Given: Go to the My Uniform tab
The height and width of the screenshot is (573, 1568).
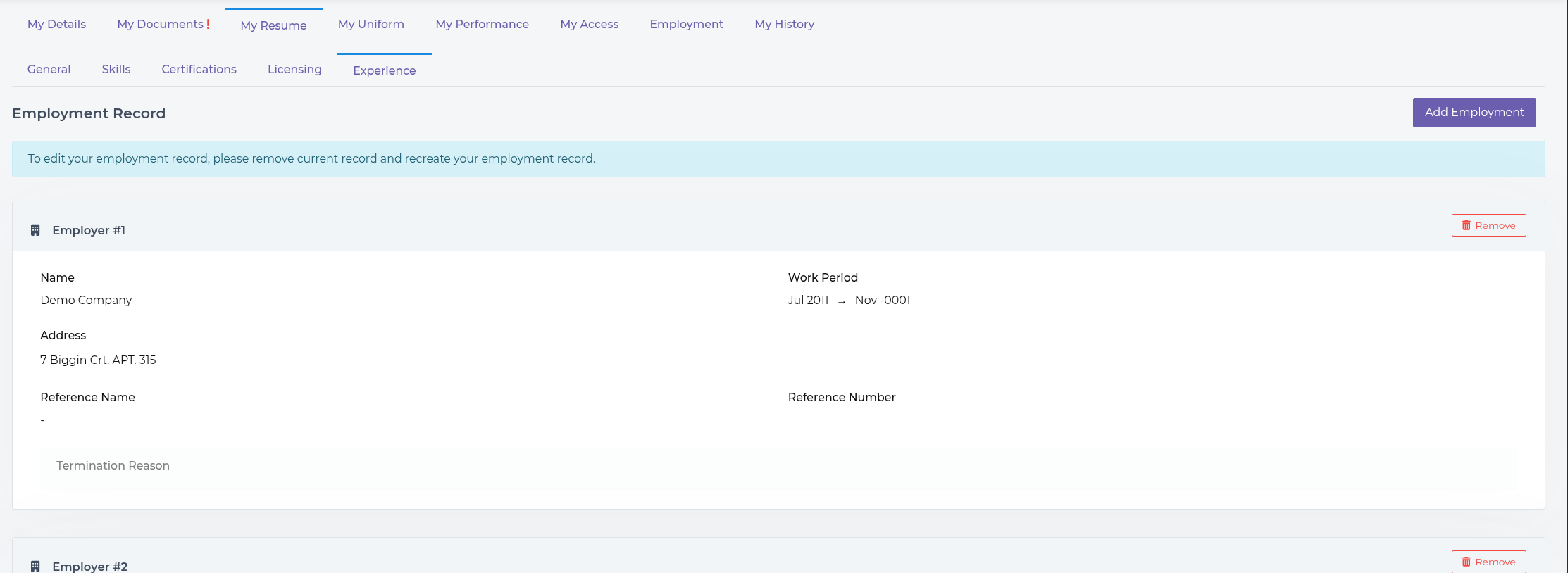Looking at the screenshot, I should tap(371, 24).
